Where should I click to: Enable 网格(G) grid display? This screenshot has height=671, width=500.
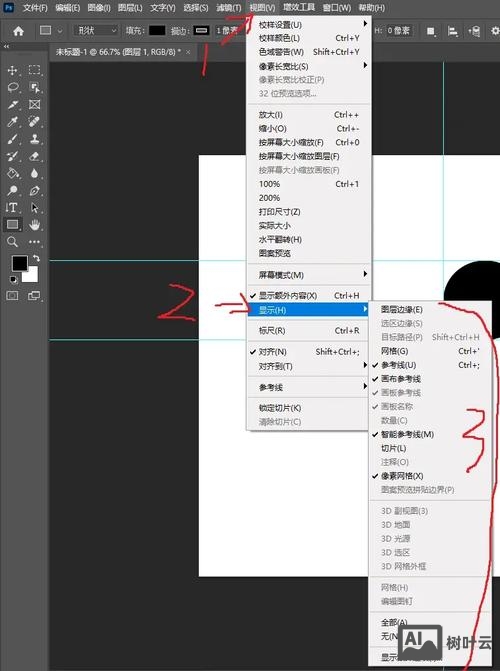[430, 351]
